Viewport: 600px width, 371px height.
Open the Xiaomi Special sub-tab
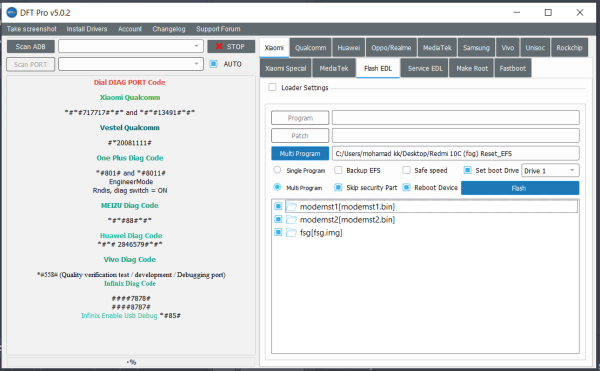tap(285, 68)
